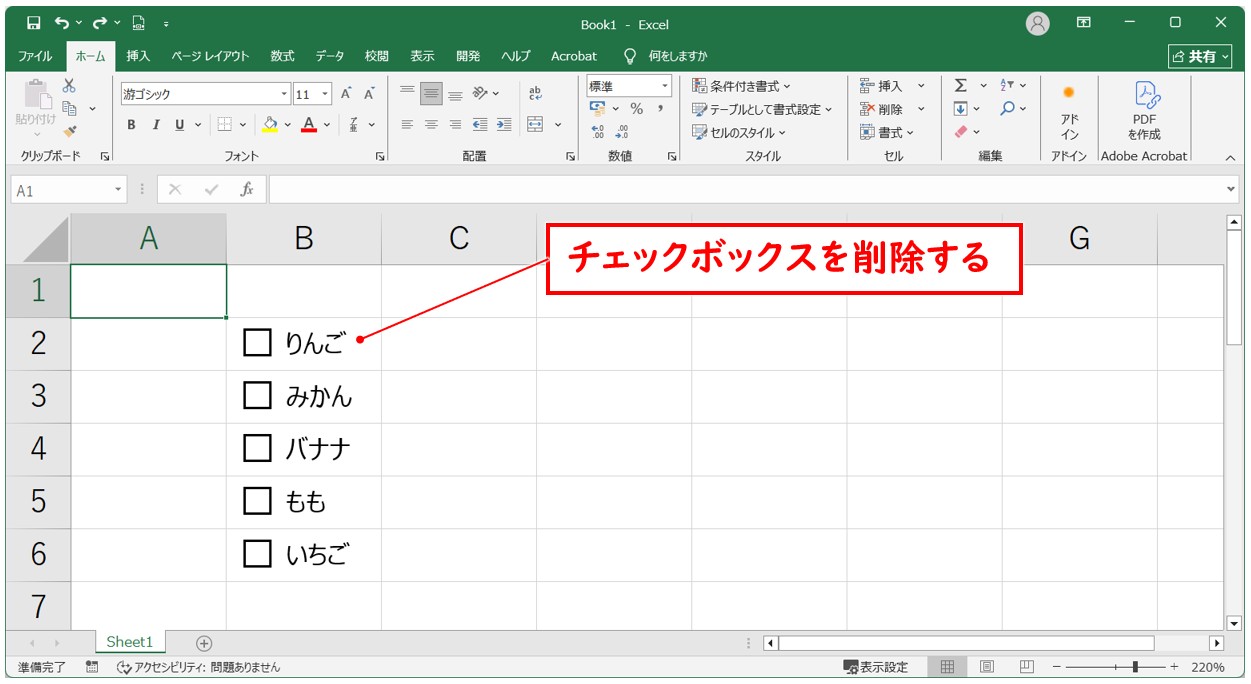The width and height of the screenshot is (1251, 684).
Task: Check the りんご checkbox
Action: [258, 344]
